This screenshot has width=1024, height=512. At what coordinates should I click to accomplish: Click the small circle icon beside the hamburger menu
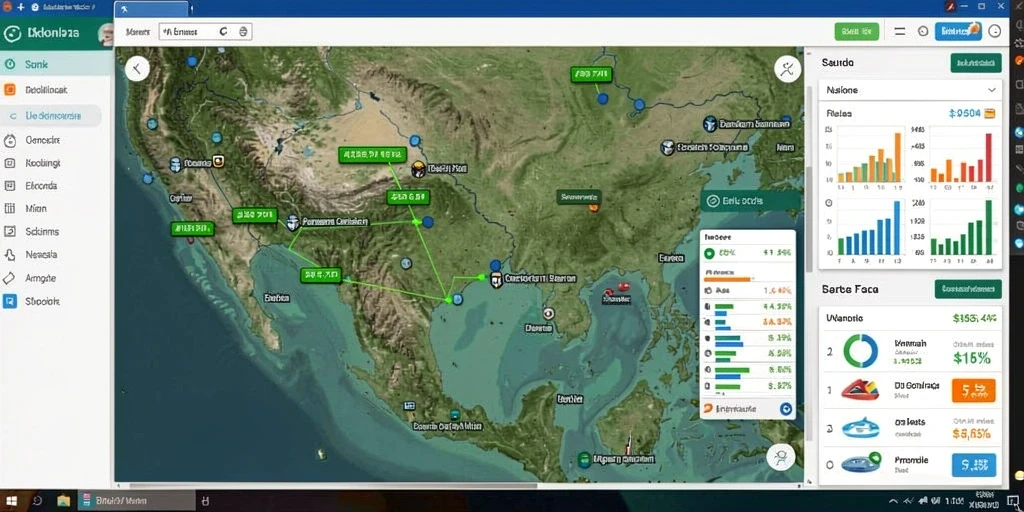(x=923, y=31)
